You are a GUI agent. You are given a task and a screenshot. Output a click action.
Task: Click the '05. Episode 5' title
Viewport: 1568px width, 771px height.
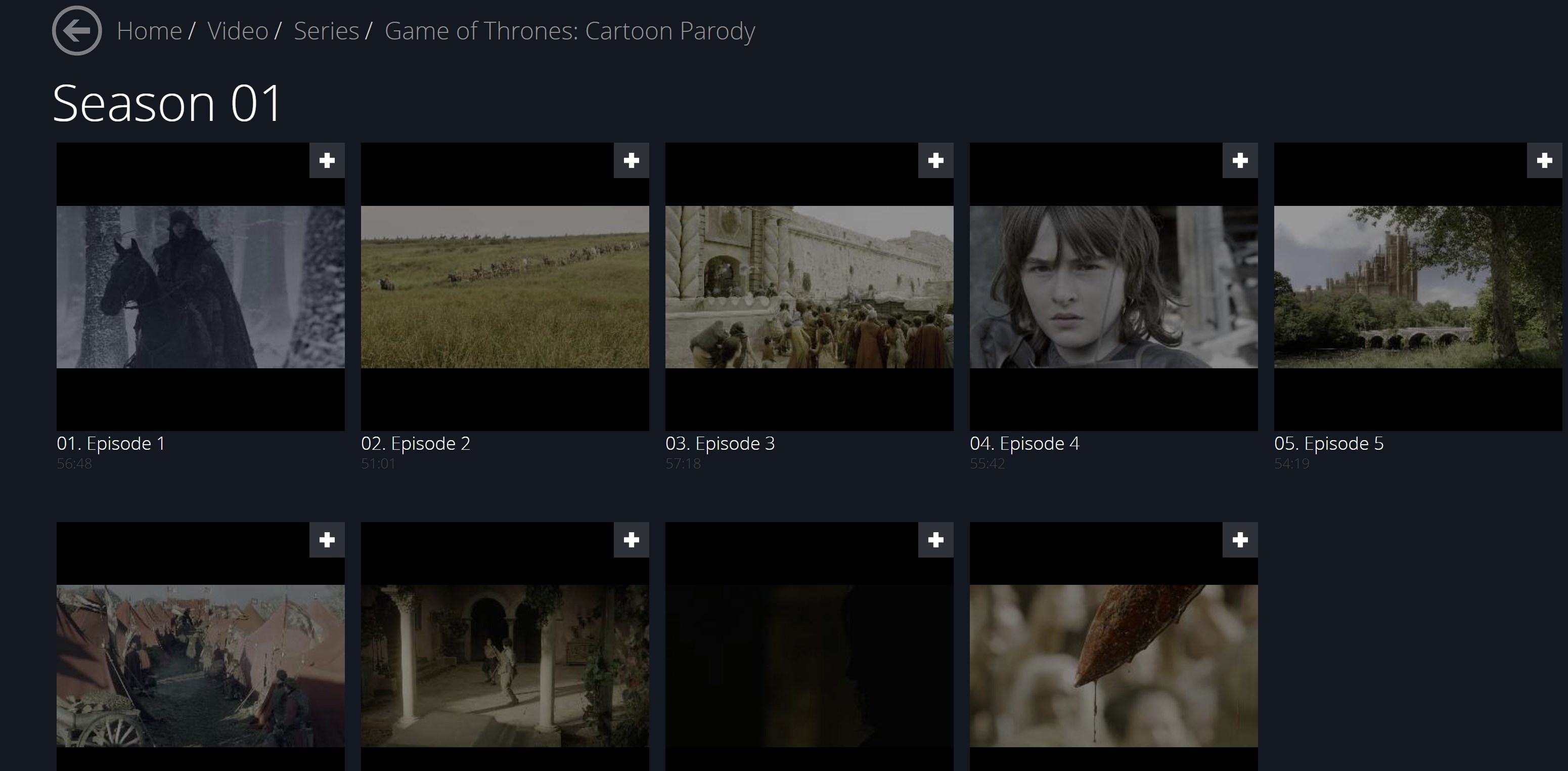click(x=1329, y=443)
